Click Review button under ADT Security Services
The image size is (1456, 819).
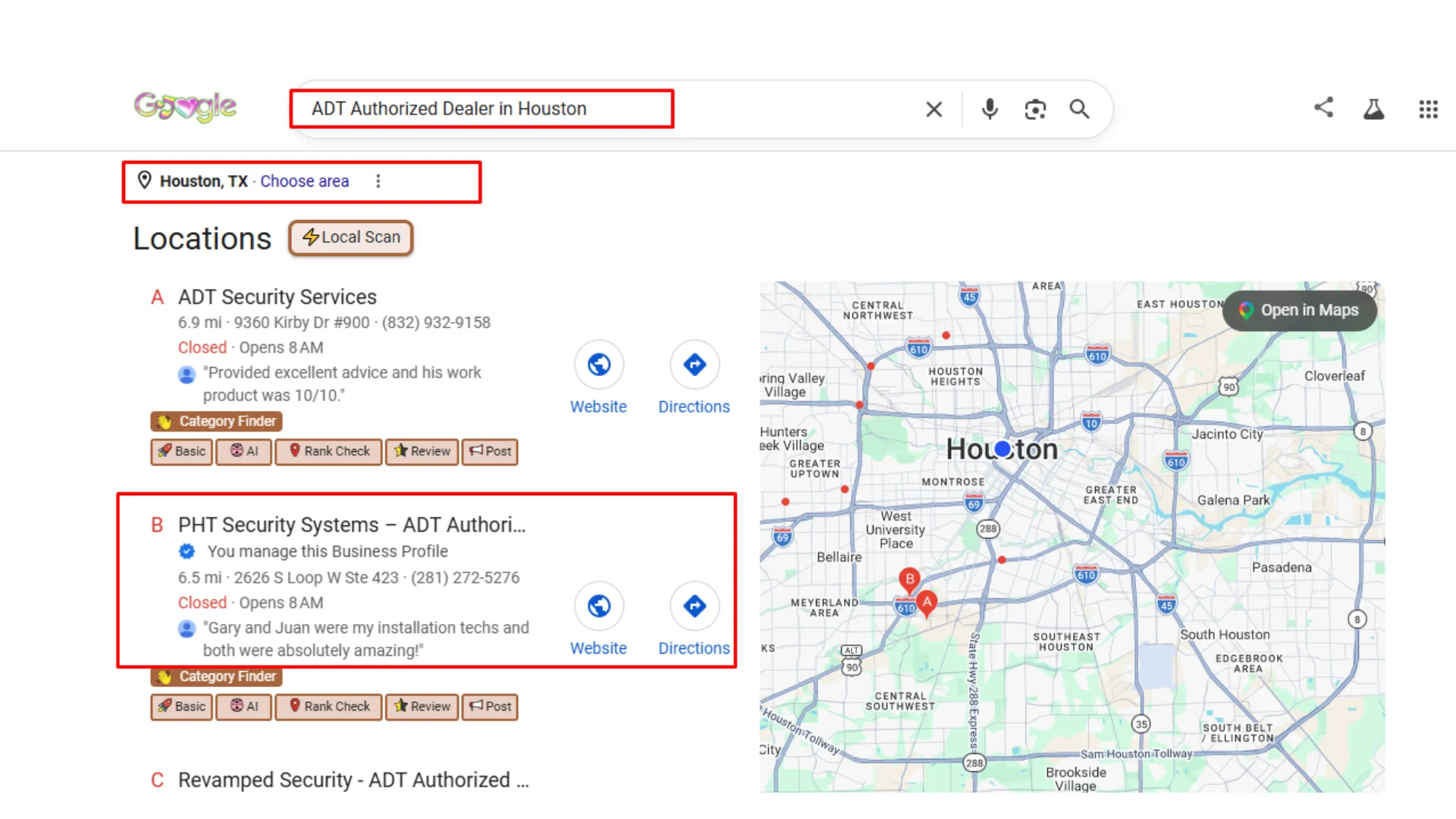[x=422, y=451]
